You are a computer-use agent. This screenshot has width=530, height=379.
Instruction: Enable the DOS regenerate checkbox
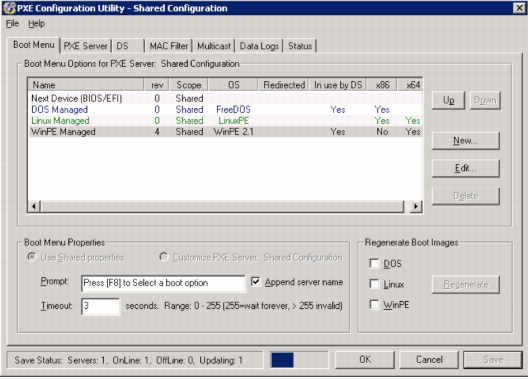(374, 263)
